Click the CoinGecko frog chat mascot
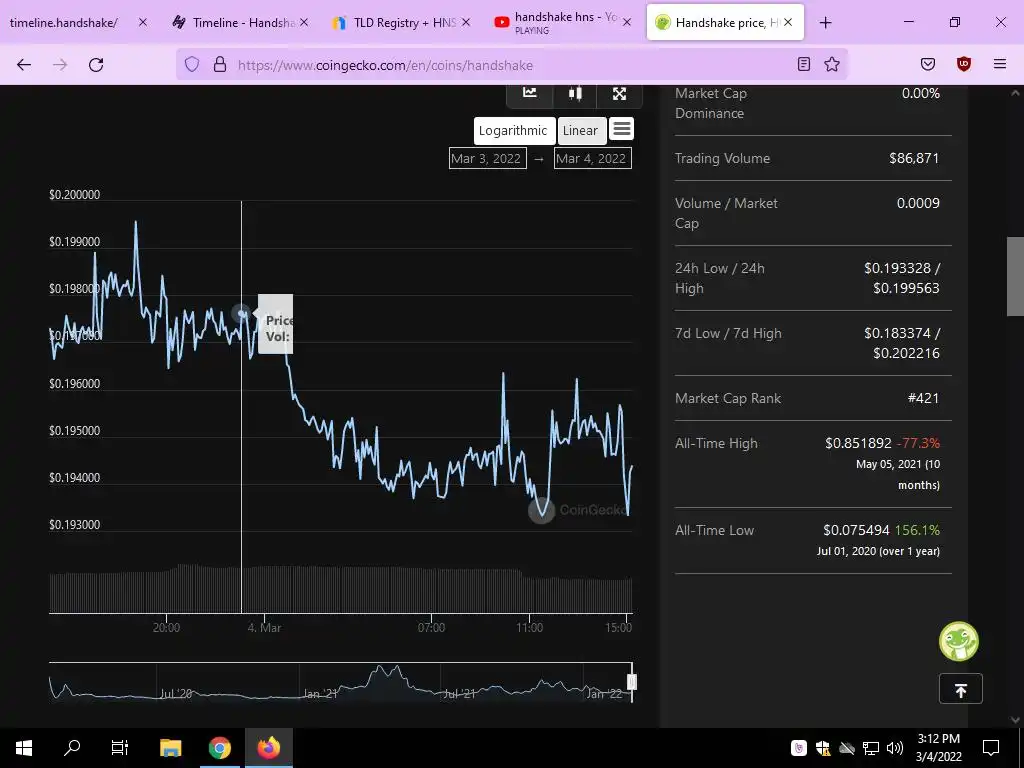Image resolution: width=1024 pixels, height=768 pixels. (959, 641)
